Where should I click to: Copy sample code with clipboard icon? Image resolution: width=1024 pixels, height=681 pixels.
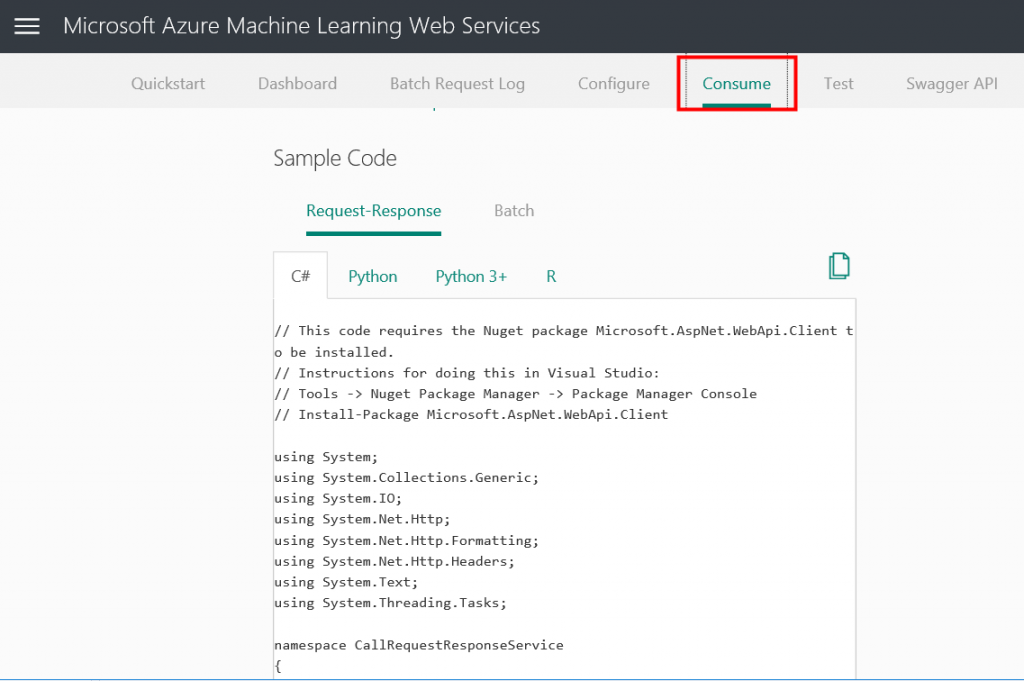(x=839, y=266)
